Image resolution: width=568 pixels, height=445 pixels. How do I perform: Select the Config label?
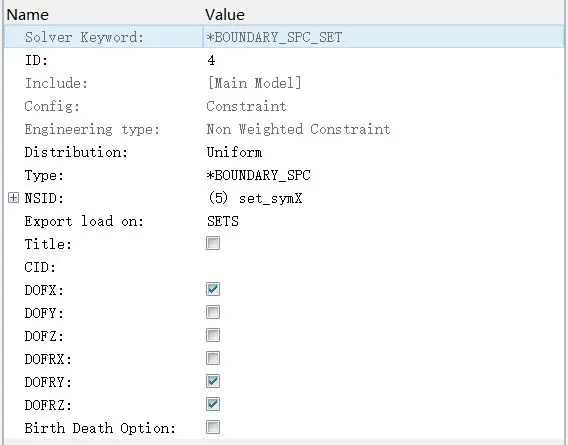pyautogui.click(x=52, y=106)
